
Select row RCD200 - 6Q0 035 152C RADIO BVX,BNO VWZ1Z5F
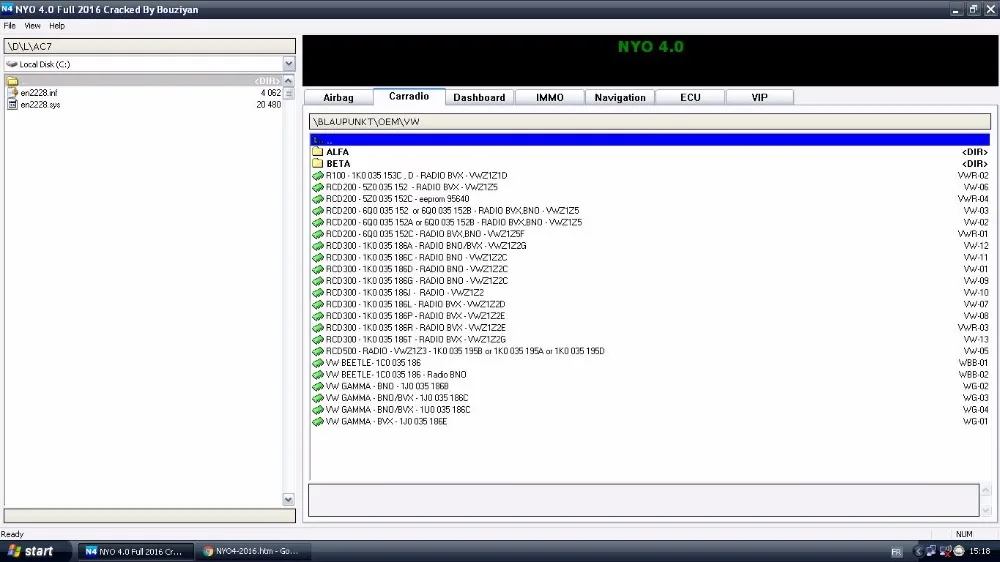650,234
